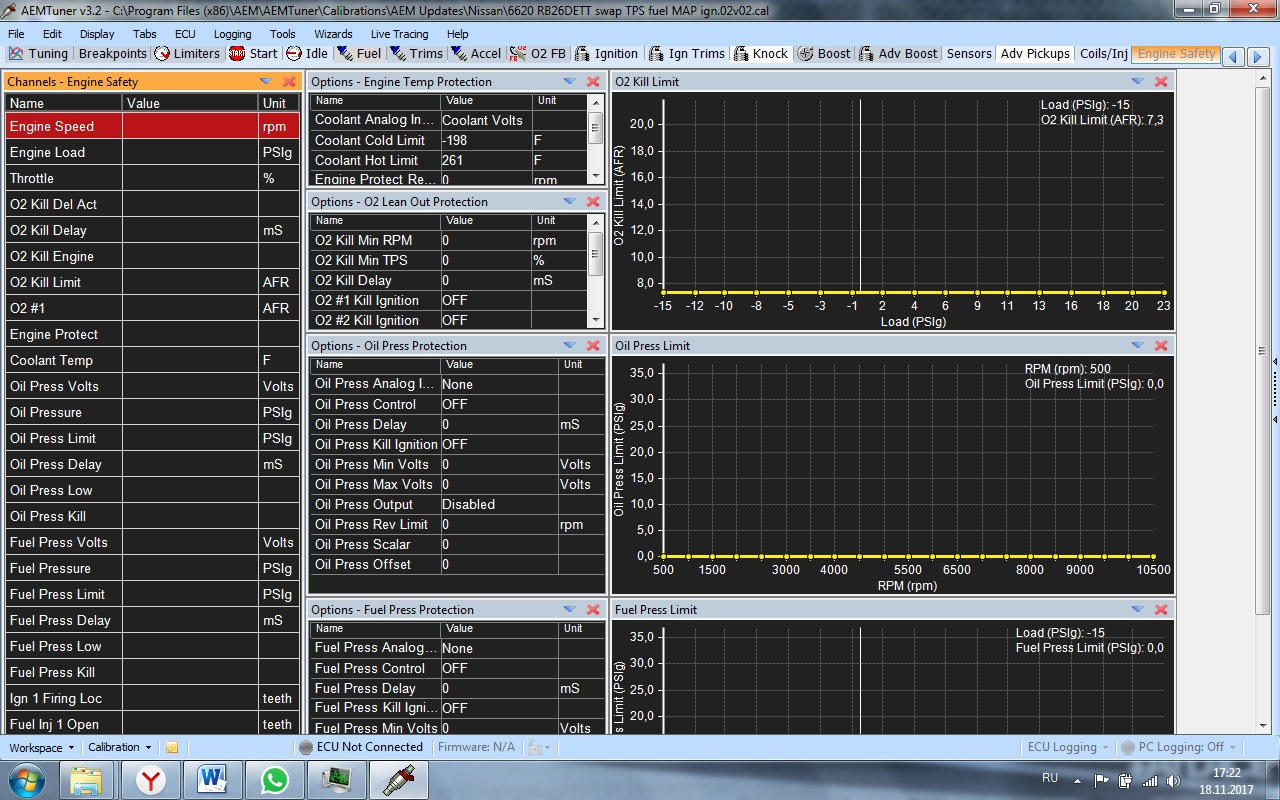Switch to the Adv Pickups tab
Viewport: 1280px width, 800px height.
coord(1035,54)
